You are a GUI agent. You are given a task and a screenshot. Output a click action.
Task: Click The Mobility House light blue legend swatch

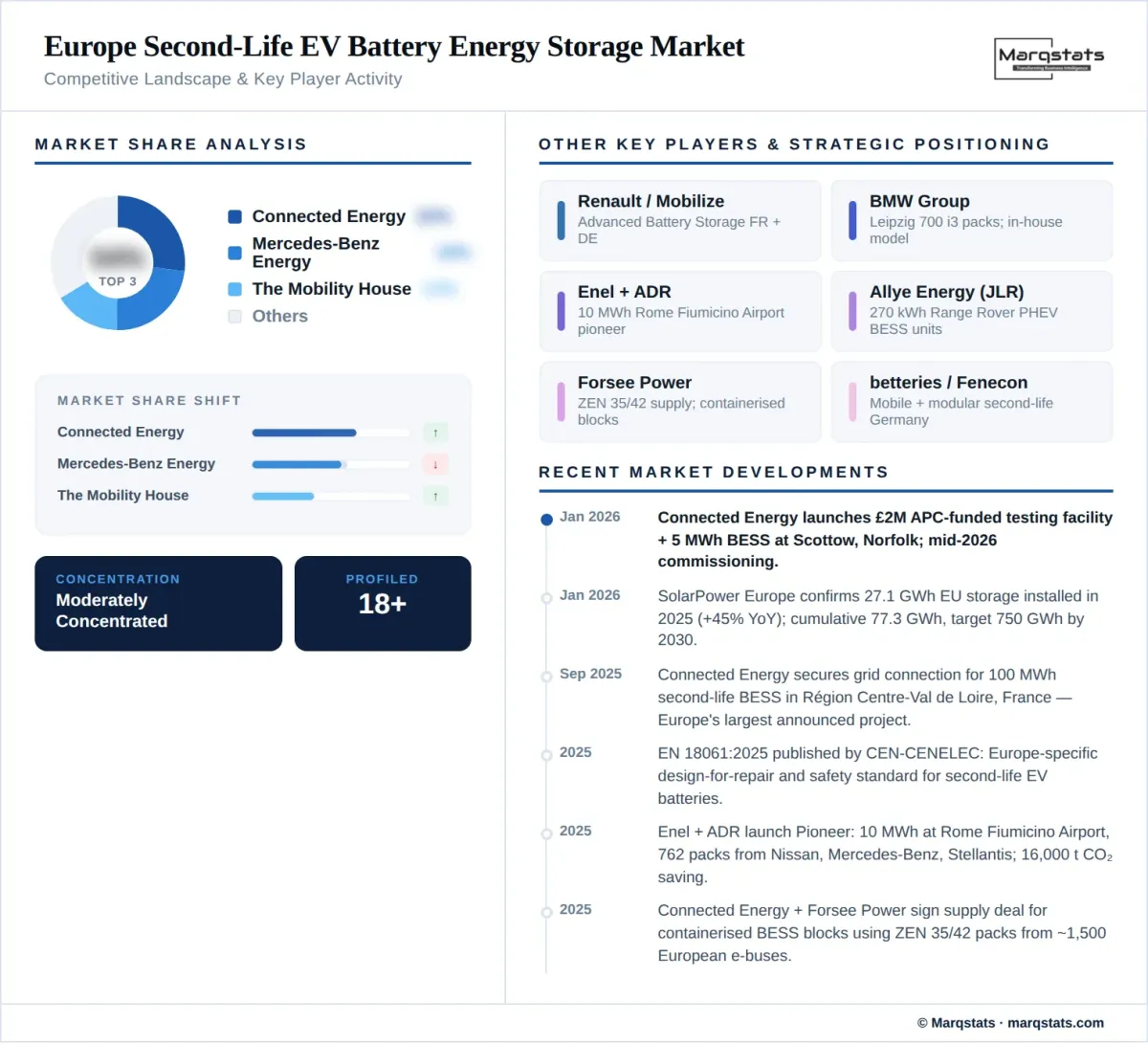[x=234, y=289]
